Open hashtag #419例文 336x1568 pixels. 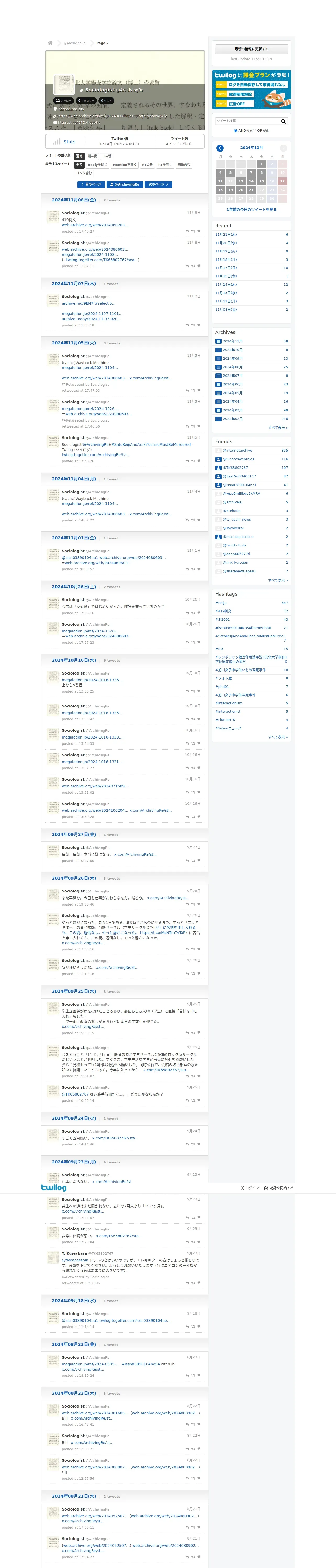pyautogui.click(x=223, y=611)
